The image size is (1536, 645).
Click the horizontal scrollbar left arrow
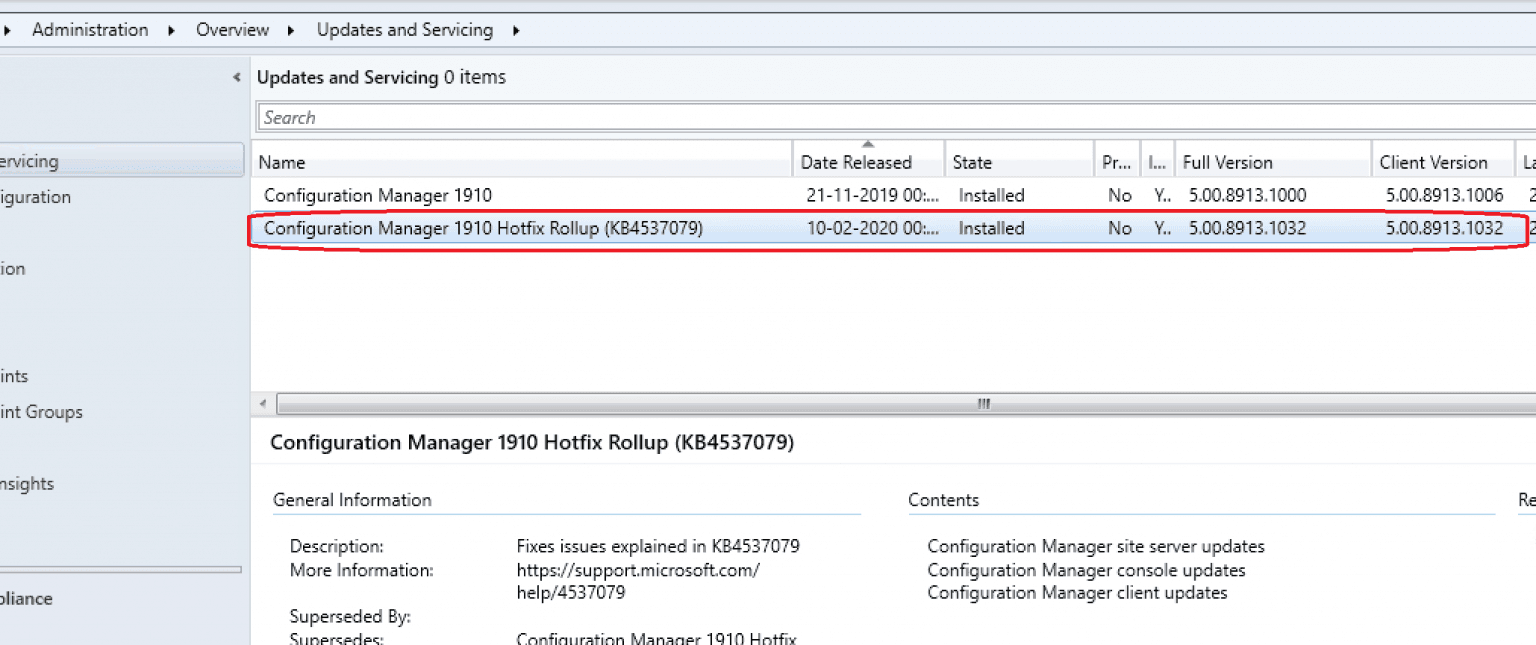tap(263, 404)
